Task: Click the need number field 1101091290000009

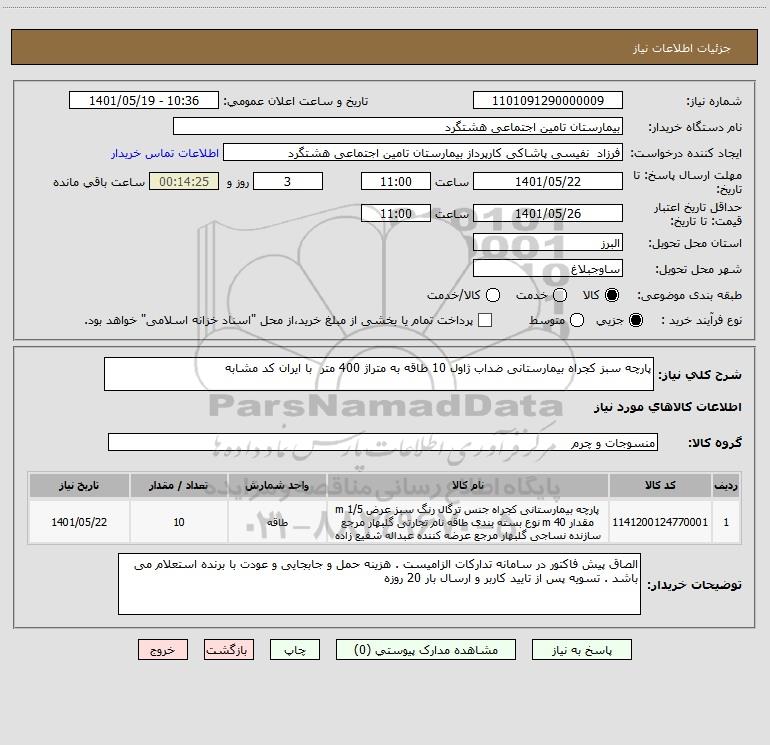Action: (548, 100)
